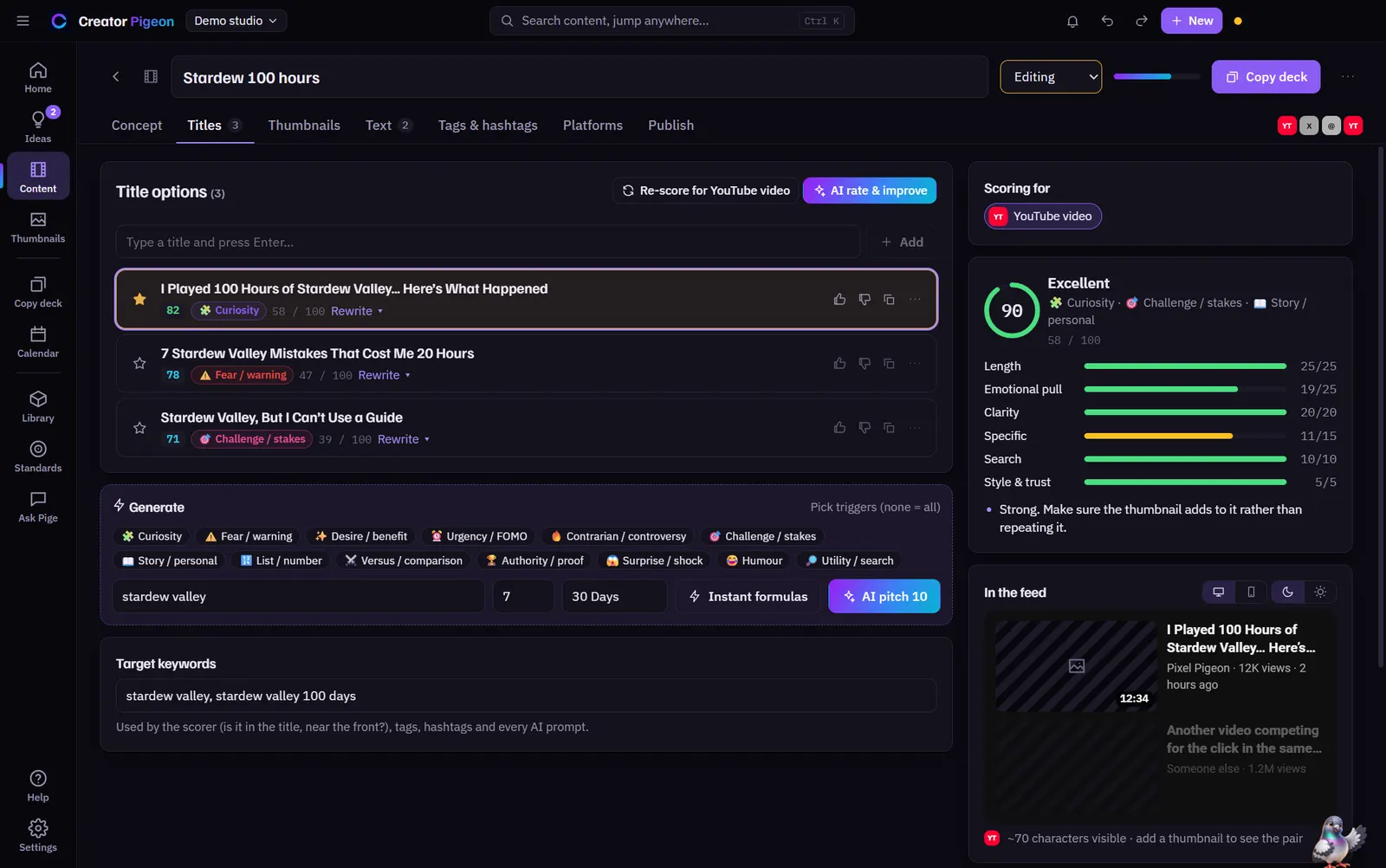Go to Home in sidebar
This screenshot has width=1386, height=868.
click(38, 77)
